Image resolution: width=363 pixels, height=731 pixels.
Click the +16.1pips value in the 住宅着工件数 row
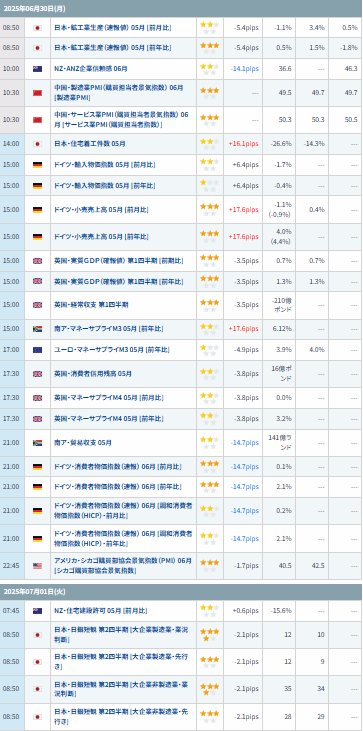243,144
